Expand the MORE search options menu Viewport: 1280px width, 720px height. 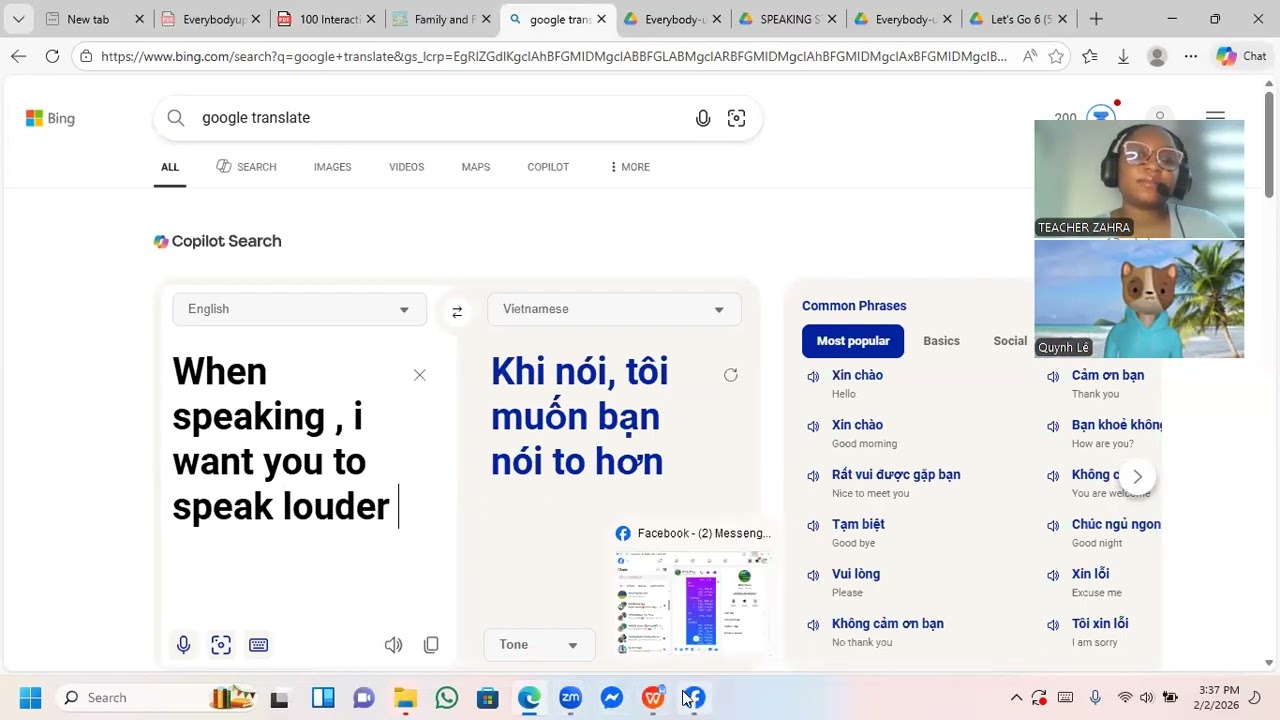tap(629, 167)
